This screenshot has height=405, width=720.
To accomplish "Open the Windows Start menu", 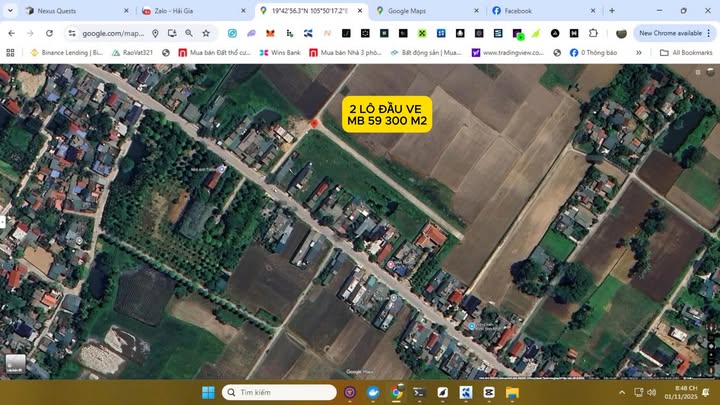I will click(208, 392).
